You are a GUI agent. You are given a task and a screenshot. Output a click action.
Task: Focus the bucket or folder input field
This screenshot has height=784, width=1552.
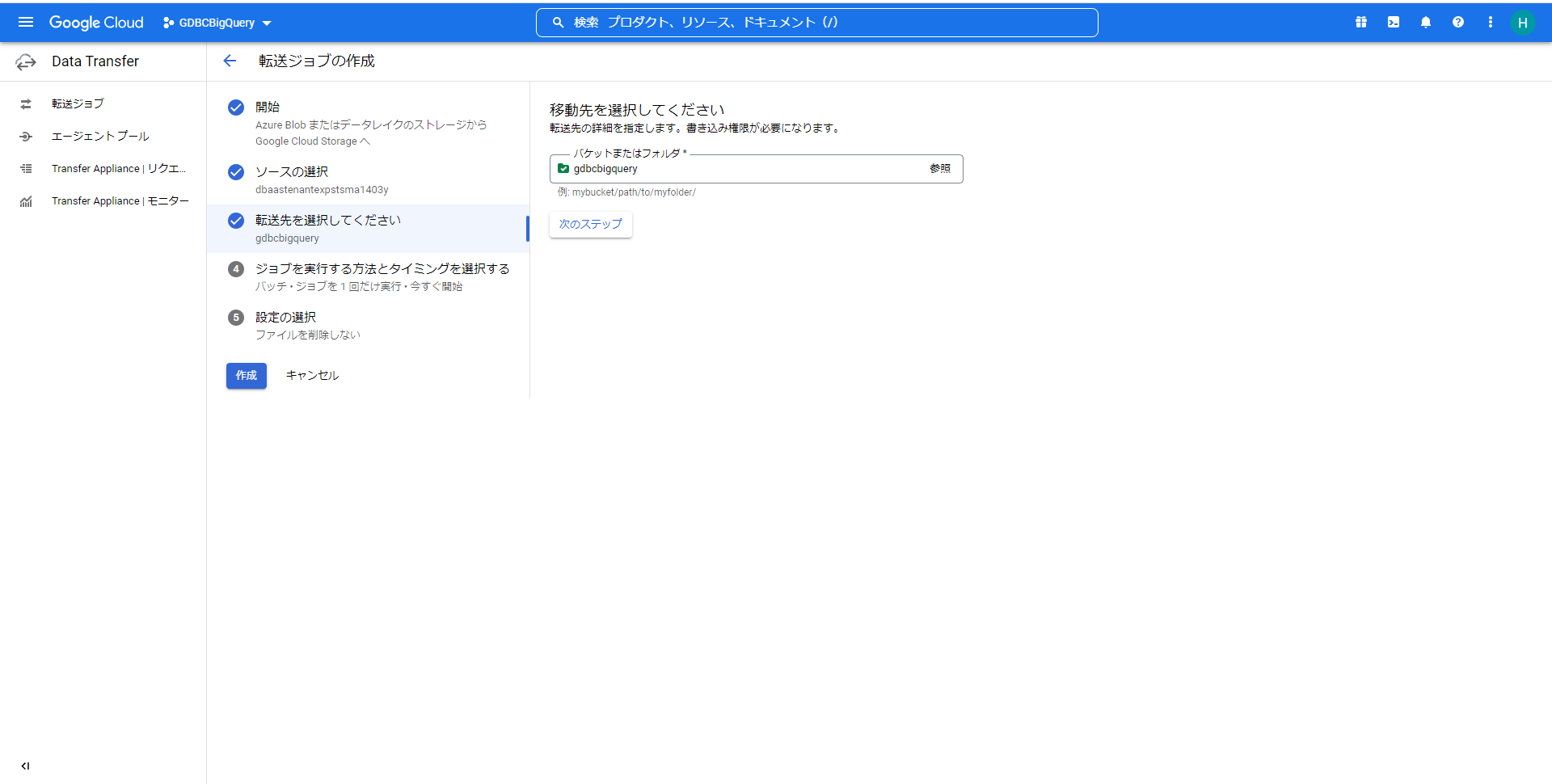pyautogui.click(x=744, y=169)
